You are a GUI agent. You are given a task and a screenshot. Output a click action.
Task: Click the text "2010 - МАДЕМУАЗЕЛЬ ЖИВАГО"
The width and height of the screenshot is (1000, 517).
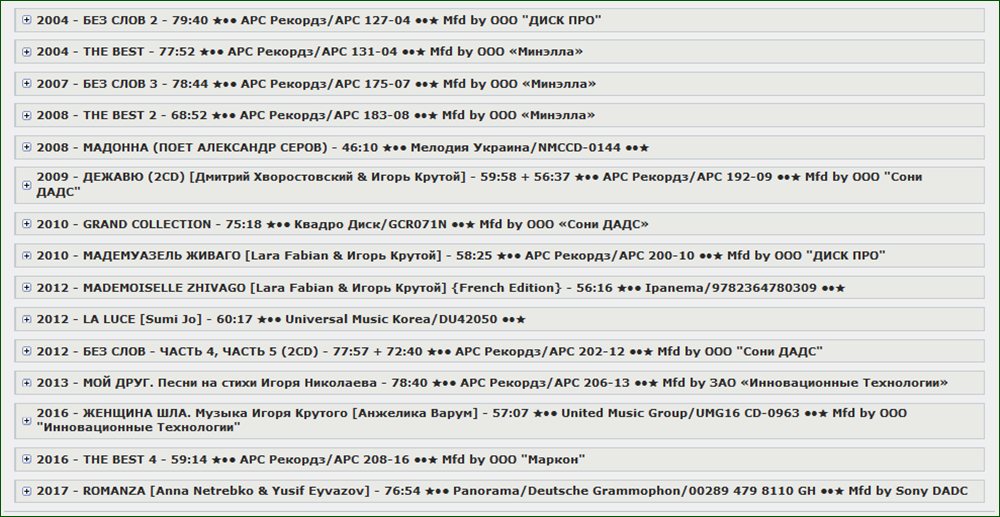[138, 256]
